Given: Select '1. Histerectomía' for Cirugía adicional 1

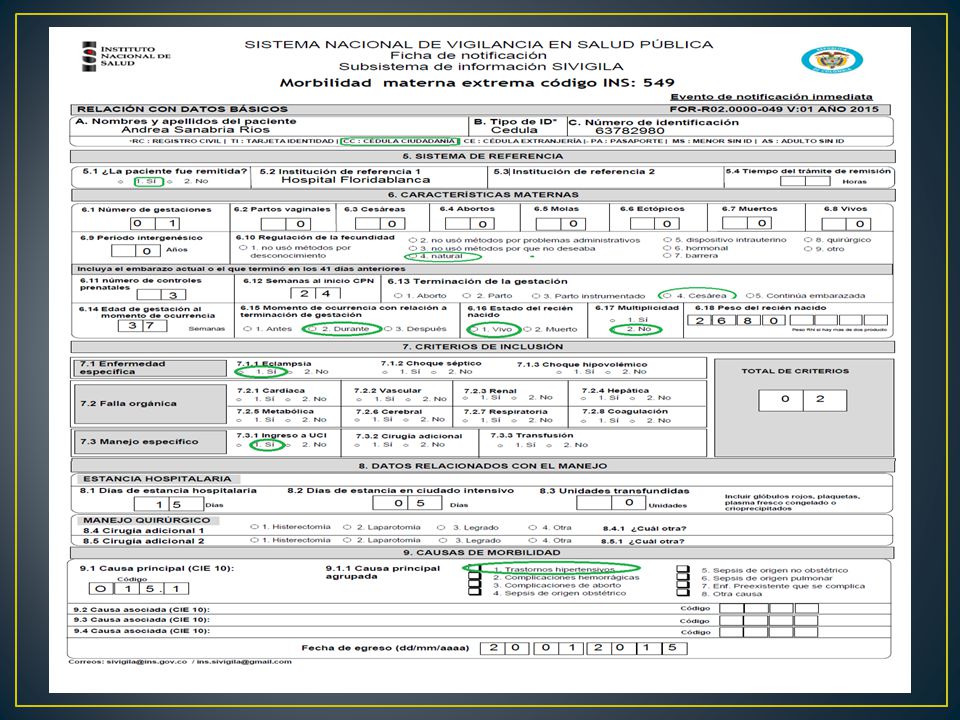Looking at the screenshot, I should (255, 527).
